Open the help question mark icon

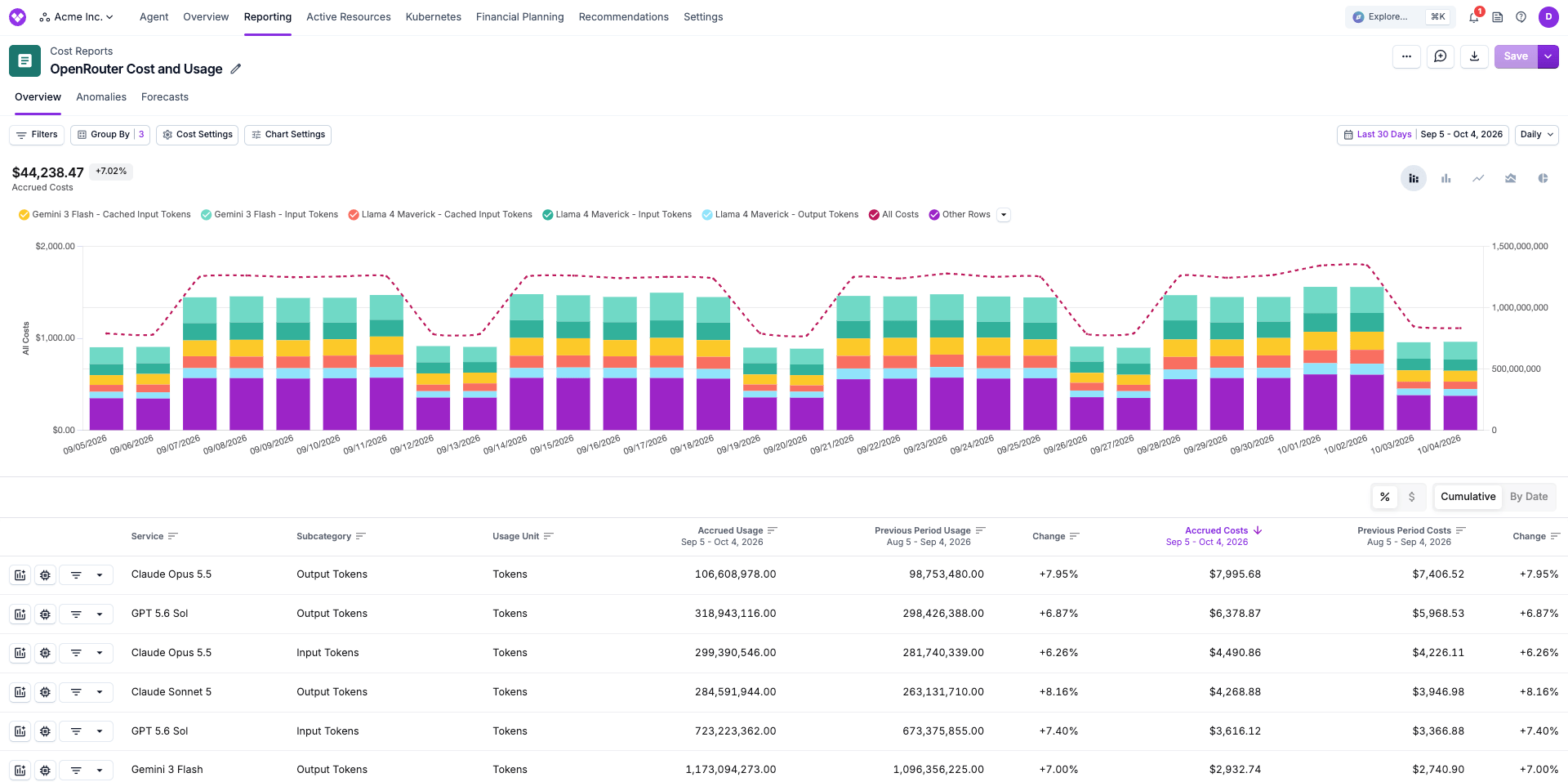(1521, 17)
